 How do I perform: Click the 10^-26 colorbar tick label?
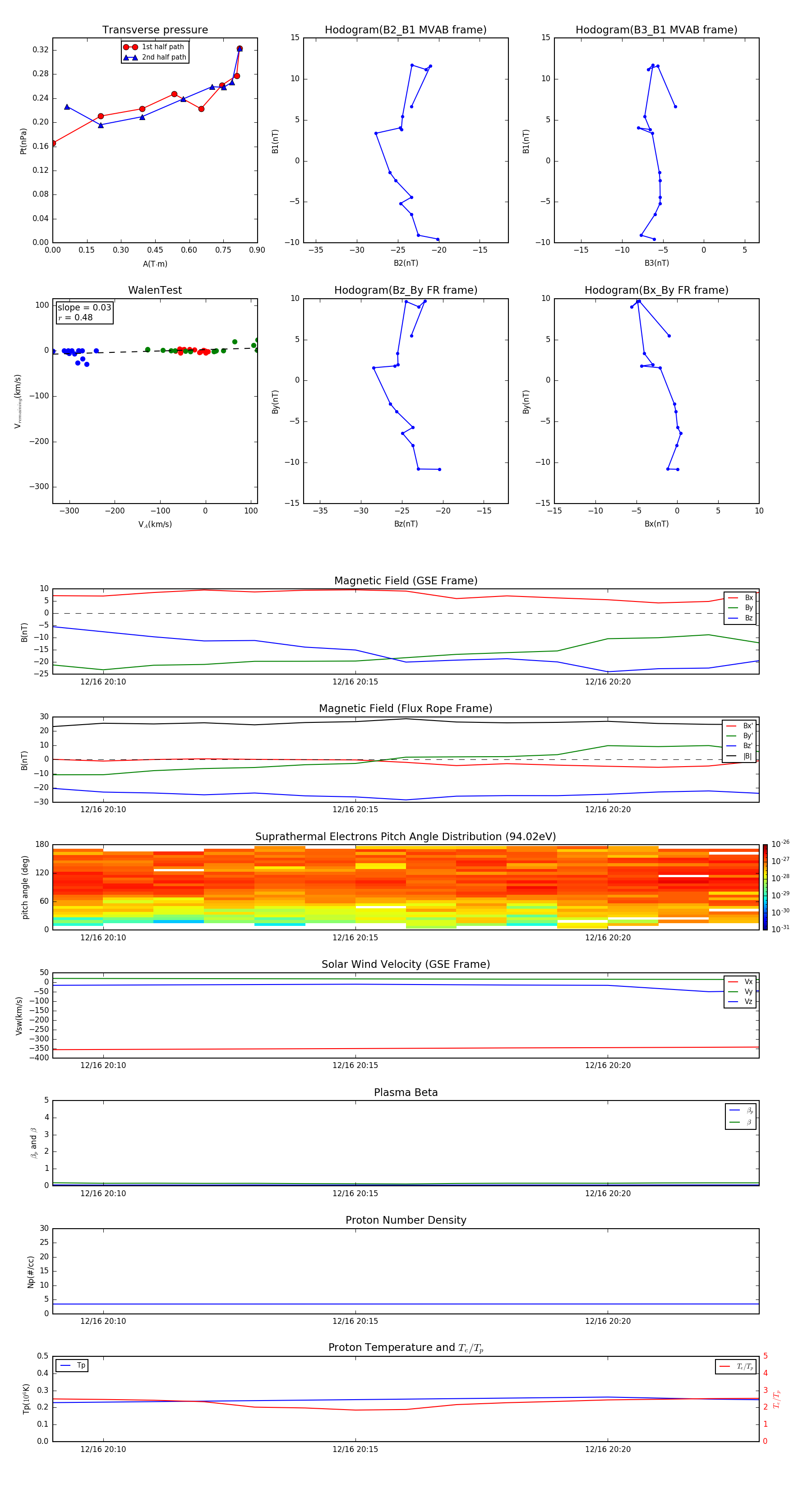pyautogui.click(x=780, y=844)
